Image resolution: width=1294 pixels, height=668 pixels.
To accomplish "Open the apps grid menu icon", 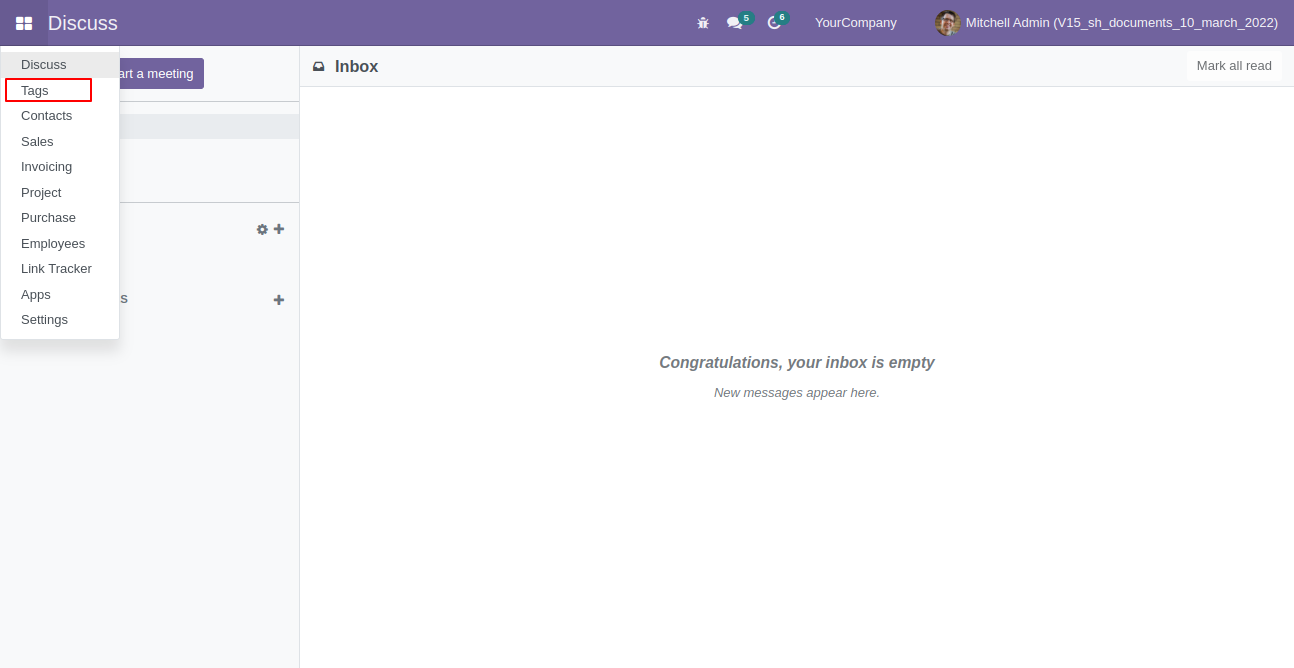I will click(24, 23).
